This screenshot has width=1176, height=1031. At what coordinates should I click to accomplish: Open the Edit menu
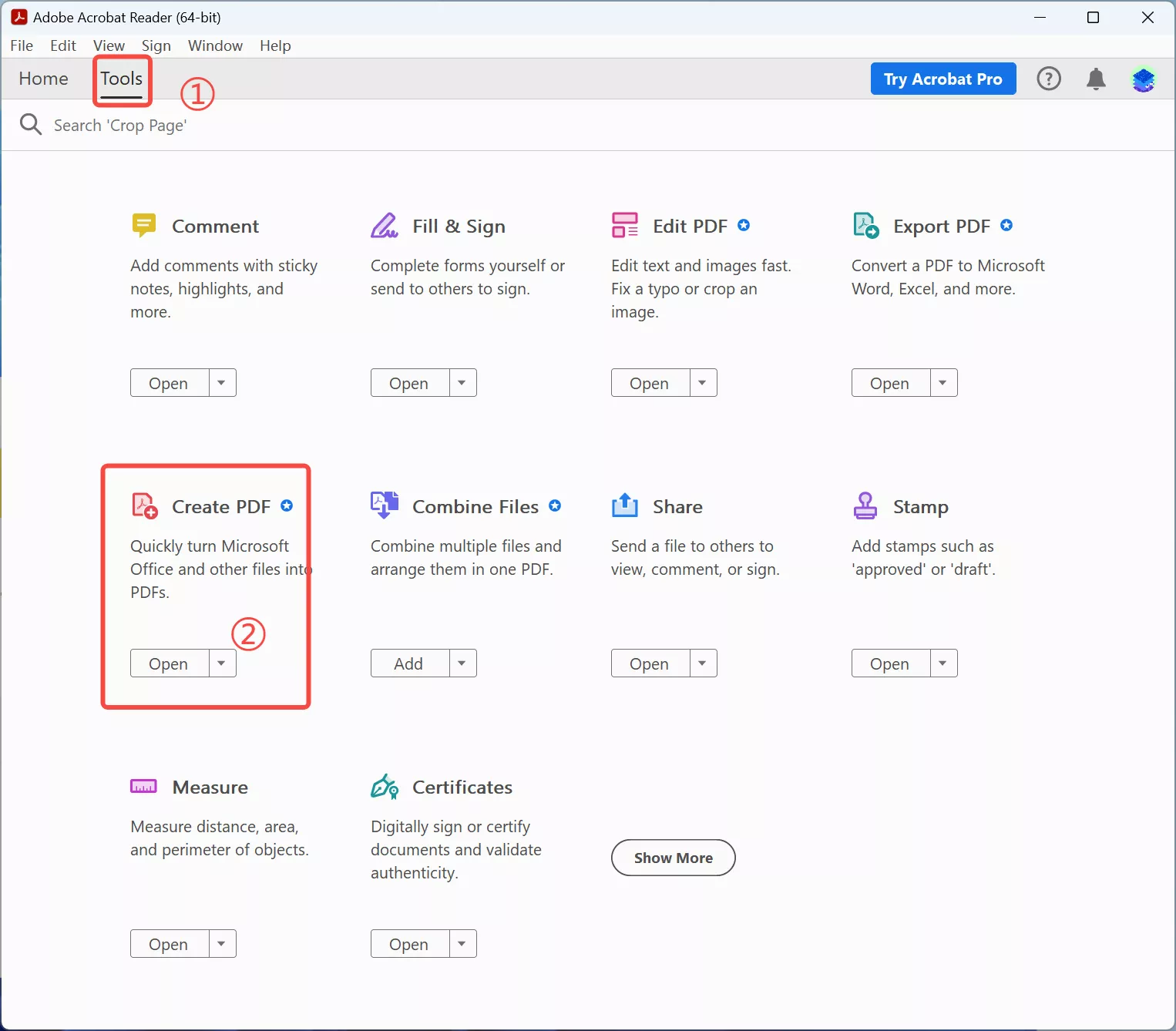(x=63, y=45)
